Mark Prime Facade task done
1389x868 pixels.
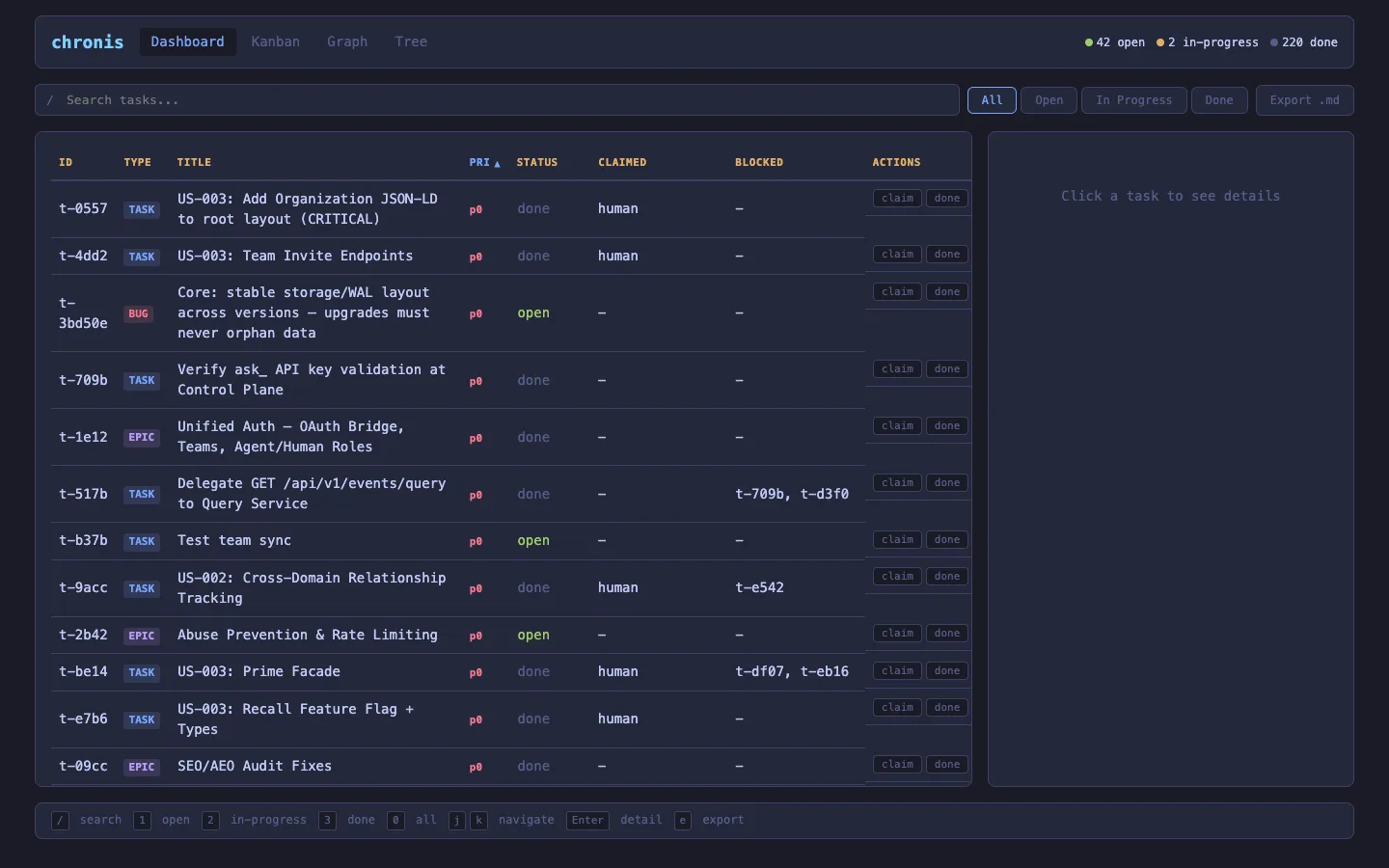pos(947,671)
